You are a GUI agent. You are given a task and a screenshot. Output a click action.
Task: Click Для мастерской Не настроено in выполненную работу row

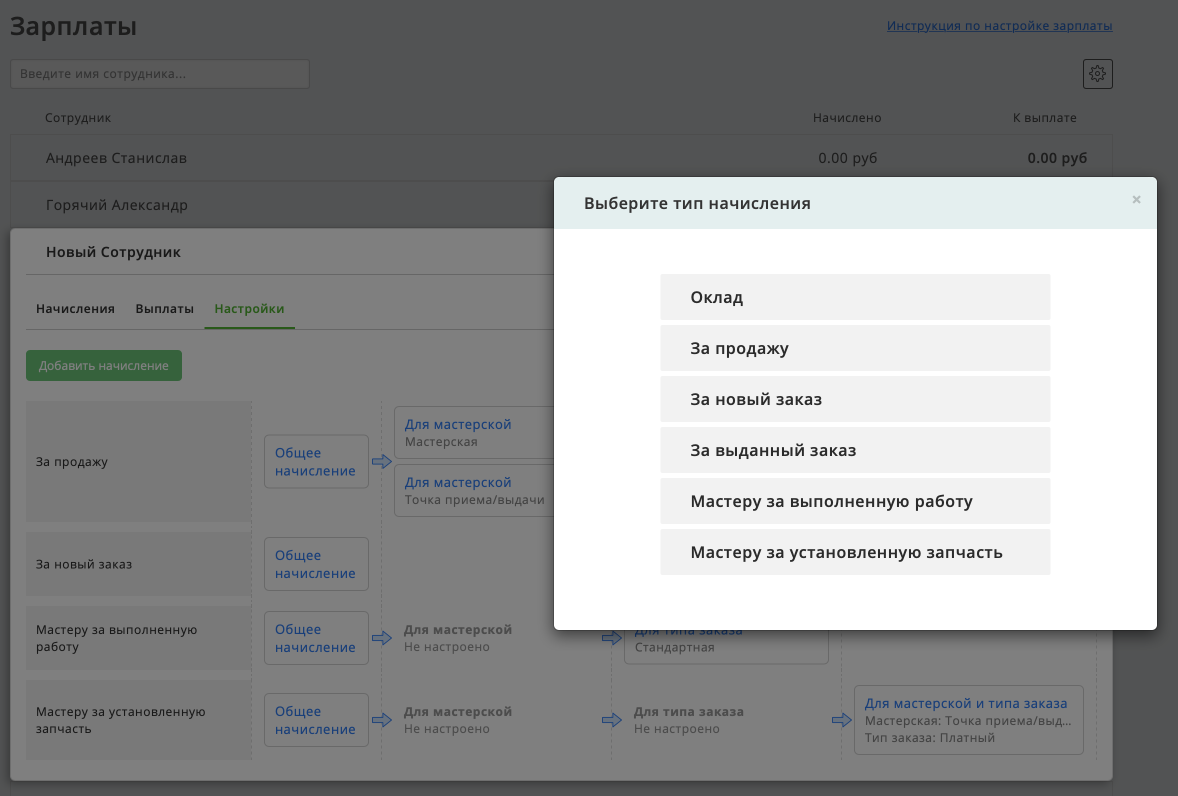[x=458, y=638]
